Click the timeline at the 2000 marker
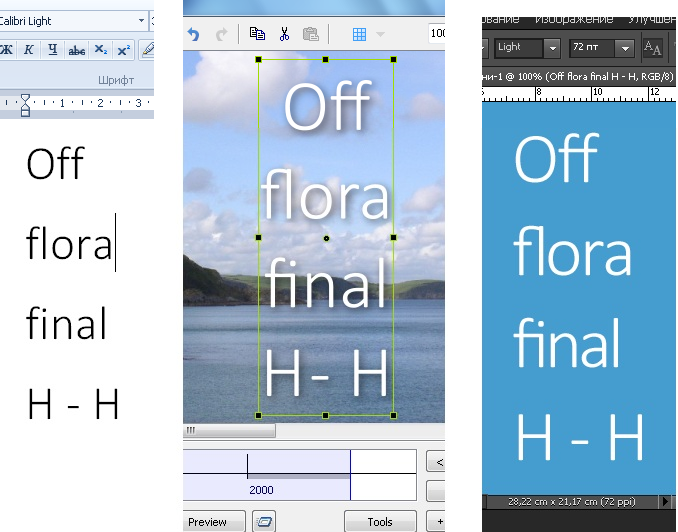The height and width of the screenshot is (532, 678). click(x=260, y=490)
